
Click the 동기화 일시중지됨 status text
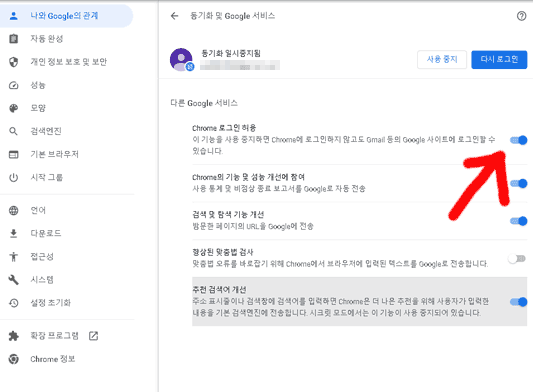tap(231, 53)
